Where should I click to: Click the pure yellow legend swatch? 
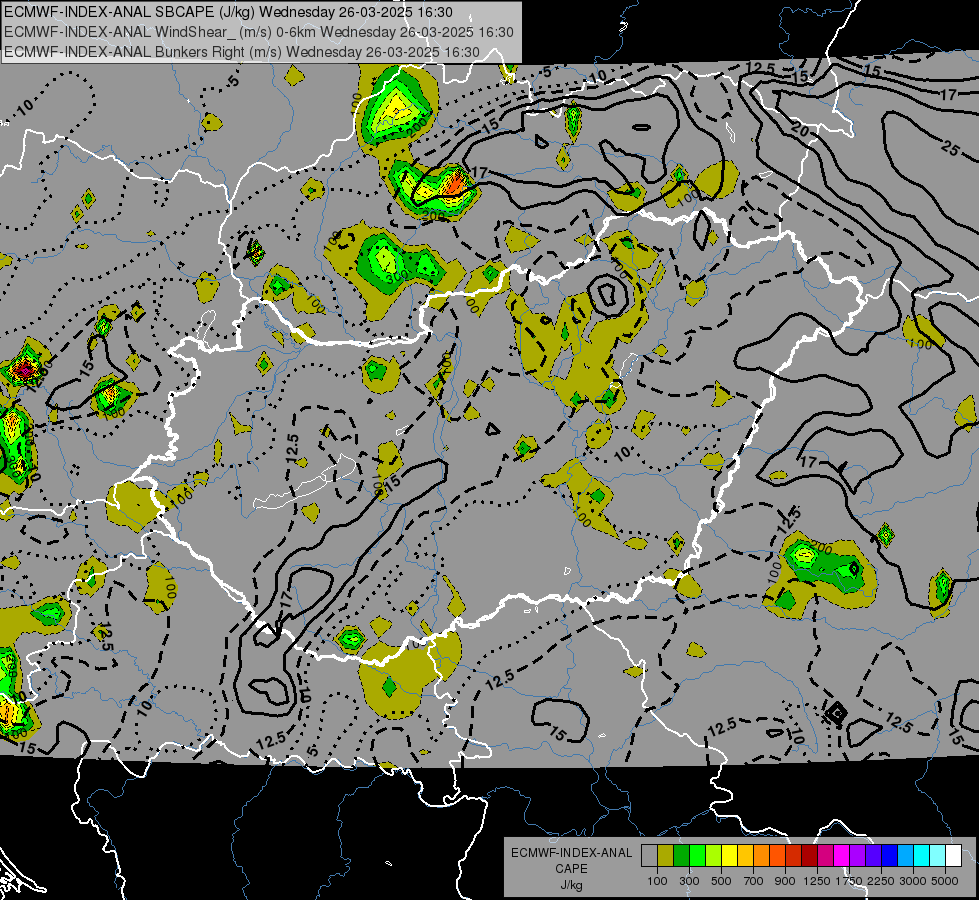pyautogui.click(x=729, y=856)
